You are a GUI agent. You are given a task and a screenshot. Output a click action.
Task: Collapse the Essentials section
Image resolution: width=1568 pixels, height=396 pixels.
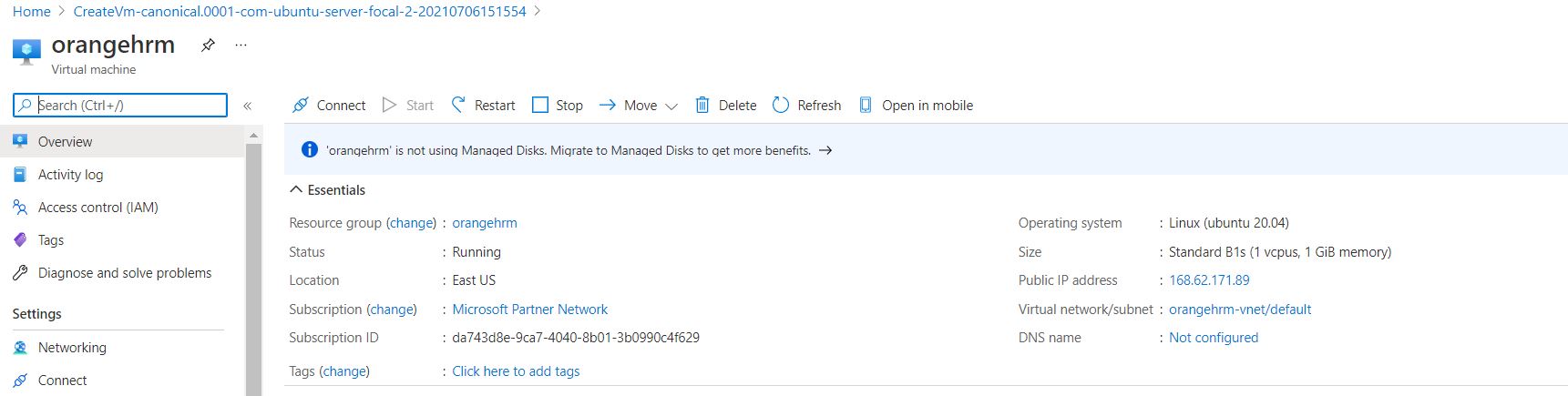[x=296, y=189]
